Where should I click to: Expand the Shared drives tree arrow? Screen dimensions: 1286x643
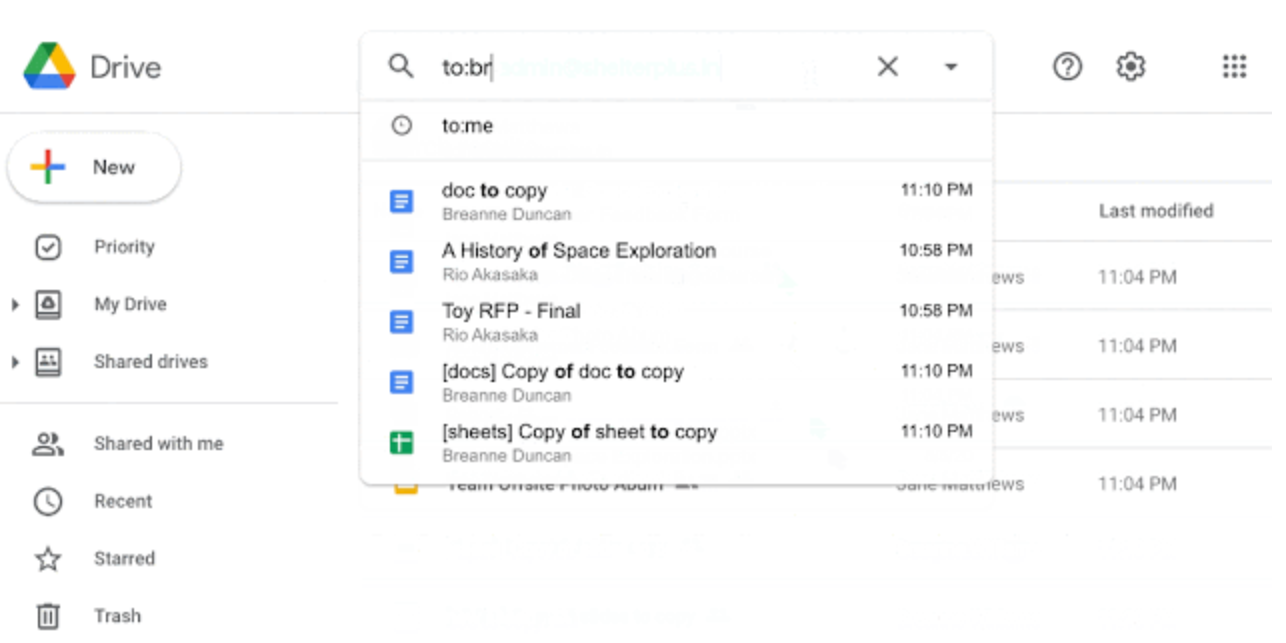(15, 362)
